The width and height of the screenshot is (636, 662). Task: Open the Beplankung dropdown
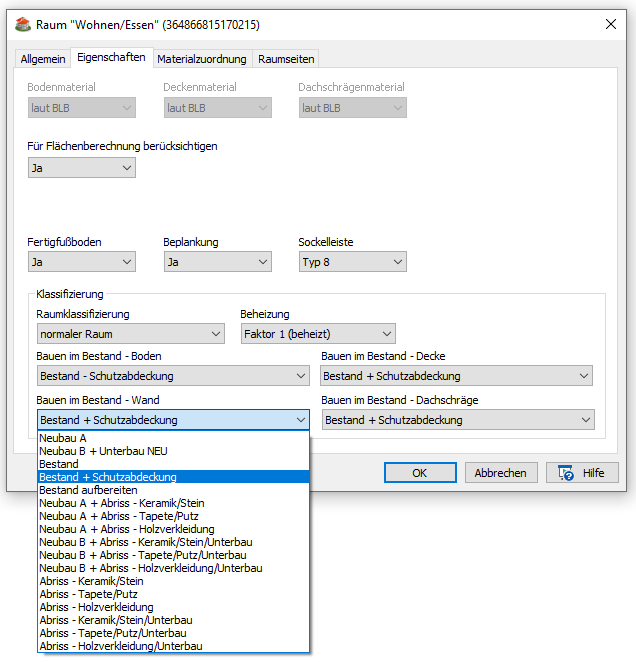(217, 262)
